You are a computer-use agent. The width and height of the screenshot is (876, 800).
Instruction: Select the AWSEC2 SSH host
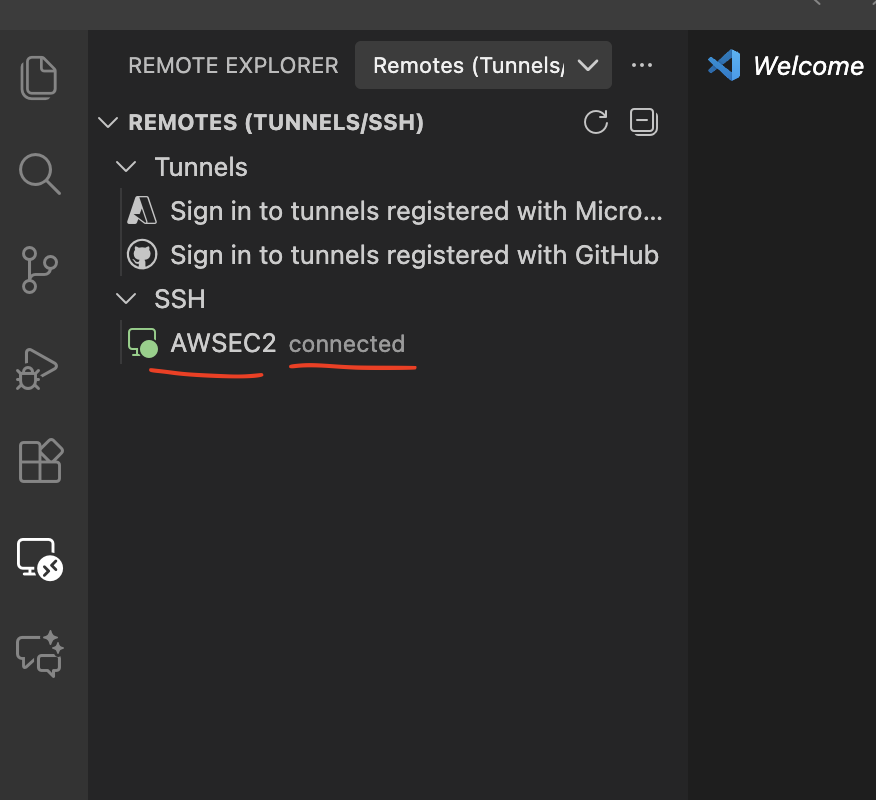tap(222, 343)
